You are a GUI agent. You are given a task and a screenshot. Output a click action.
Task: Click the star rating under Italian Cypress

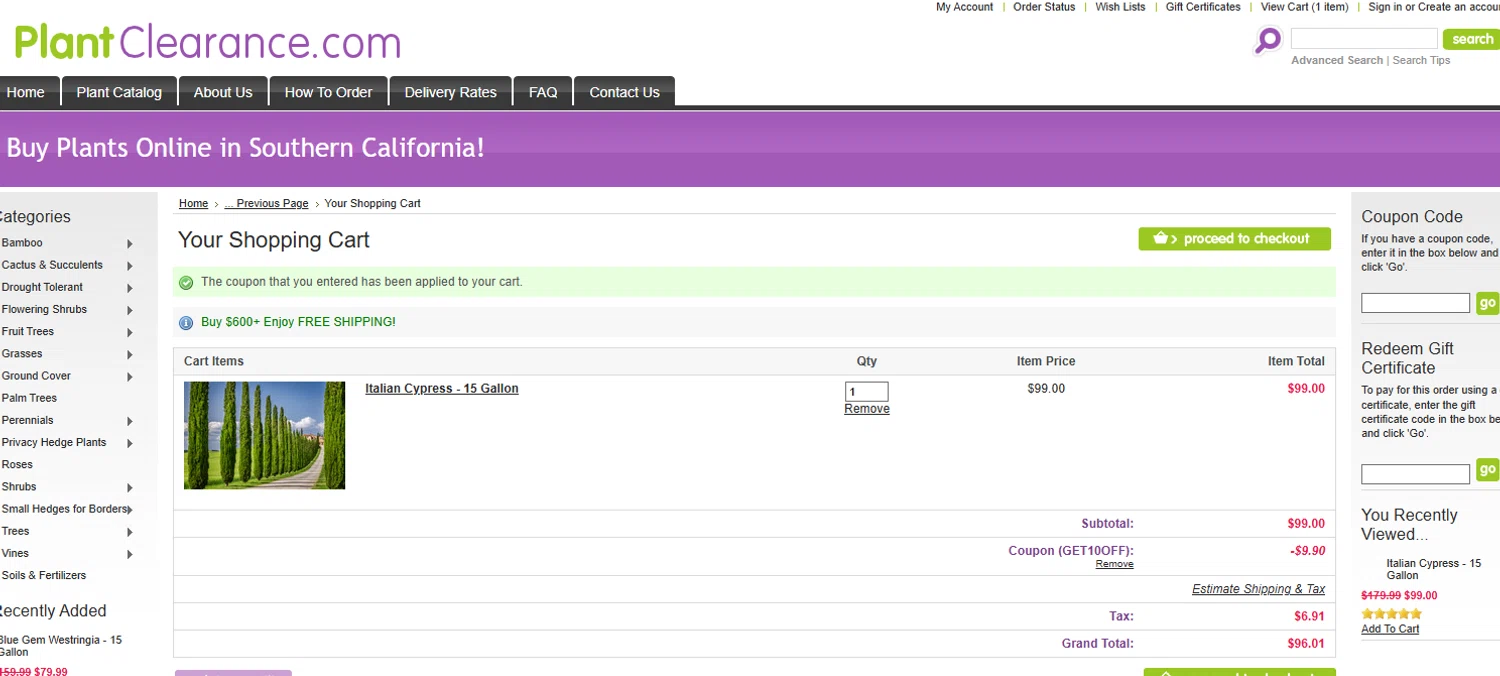(x=1391, y=614)
